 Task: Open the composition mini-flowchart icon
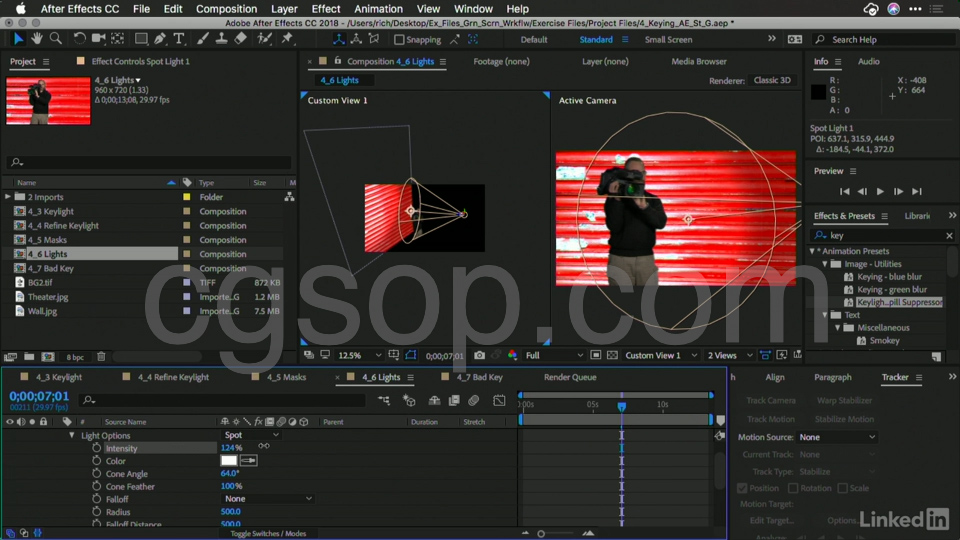pos(384,400)
